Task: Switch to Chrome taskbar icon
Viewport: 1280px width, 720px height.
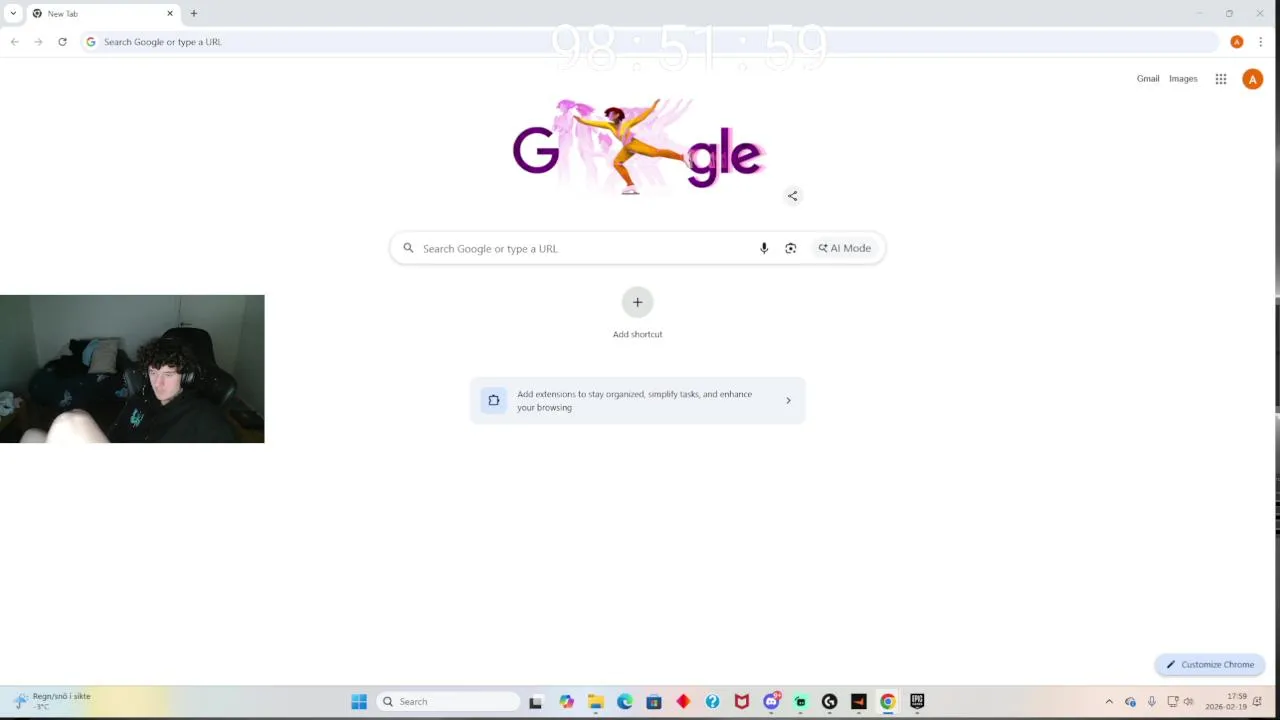Action: (x=887, y=702)
